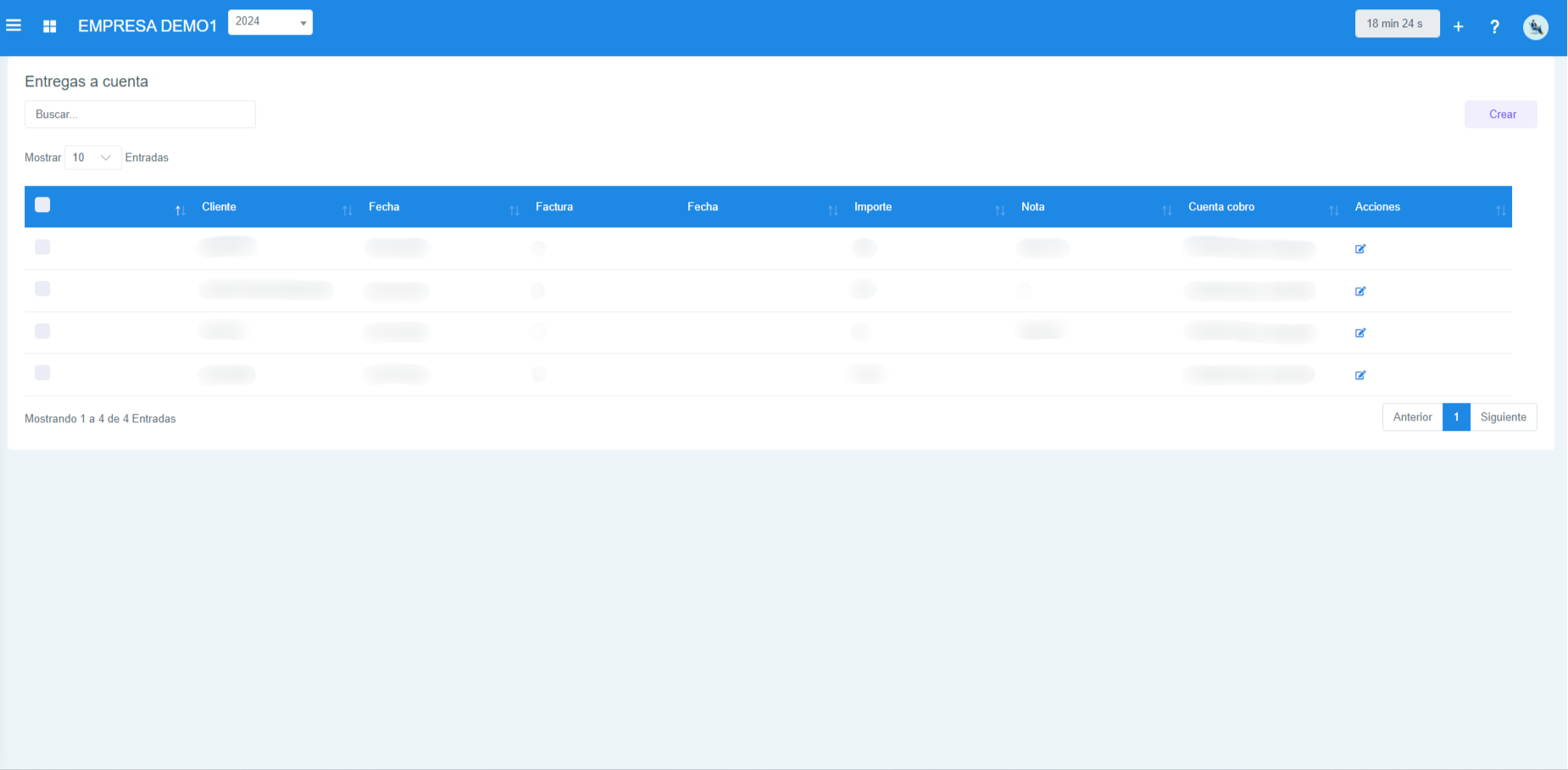
Task: Toggle the select-all header checkbox
Action: (42, 204)
